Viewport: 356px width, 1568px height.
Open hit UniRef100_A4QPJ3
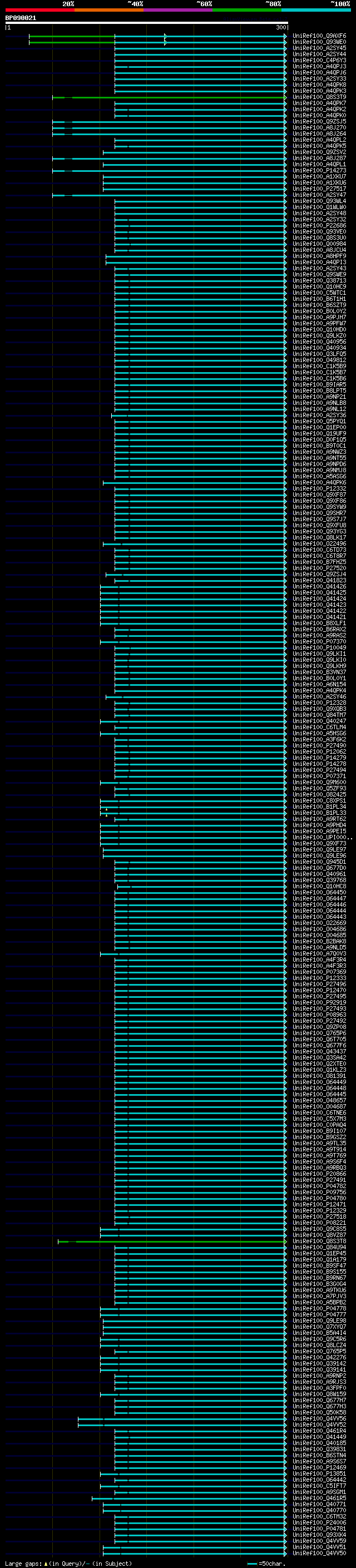(x=319, y=66)
